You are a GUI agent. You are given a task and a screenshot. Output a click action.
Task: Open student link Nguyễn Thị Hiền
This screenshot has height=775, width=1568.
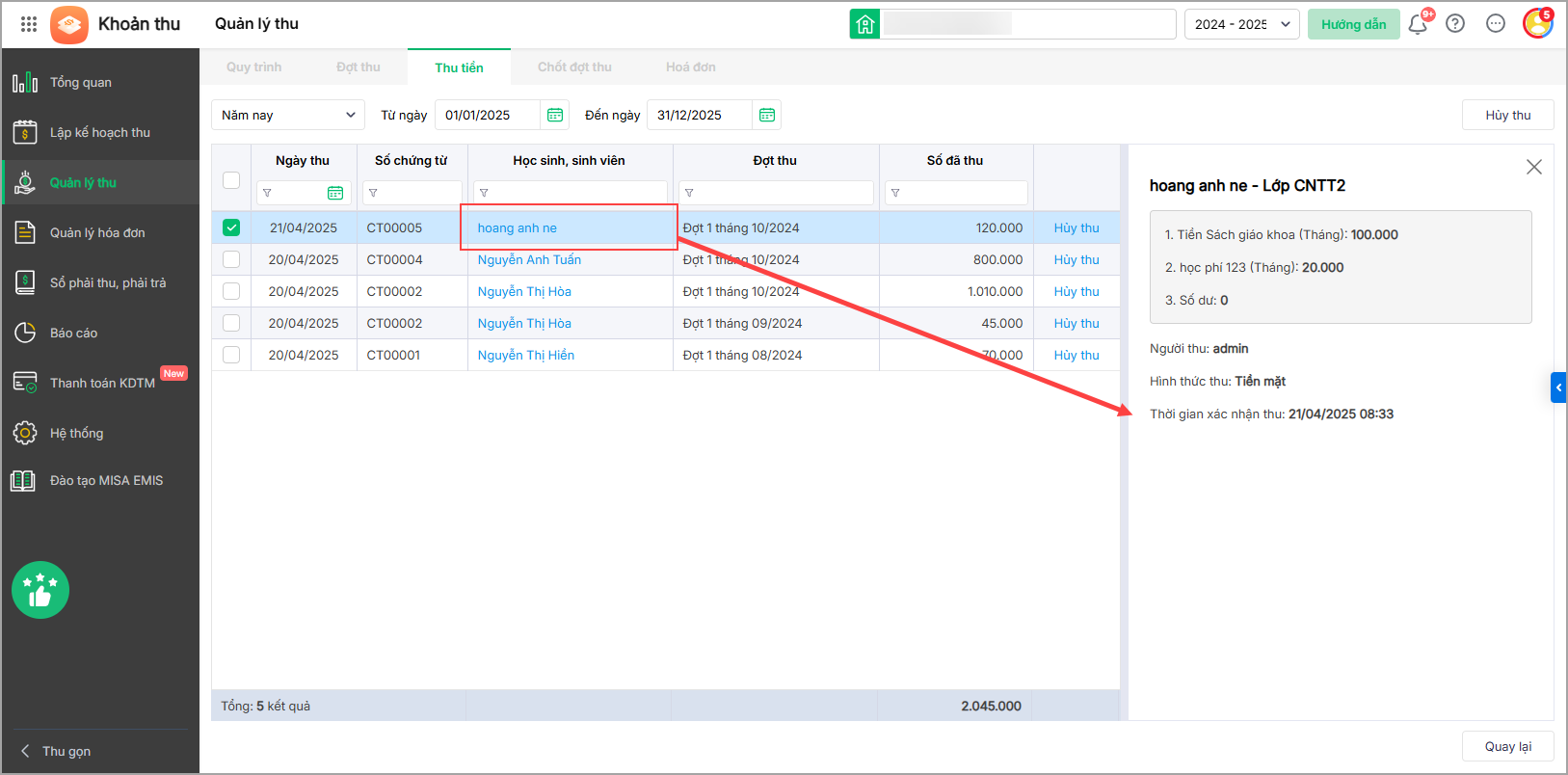[525, 355]
